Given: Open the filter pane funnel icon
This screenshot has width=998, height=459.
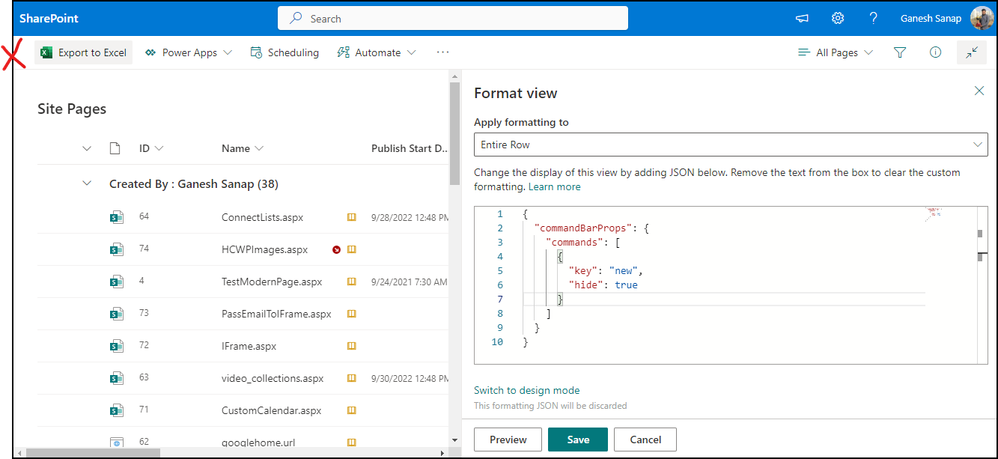Looking at the screenshot, I should (x=899, y=53).
